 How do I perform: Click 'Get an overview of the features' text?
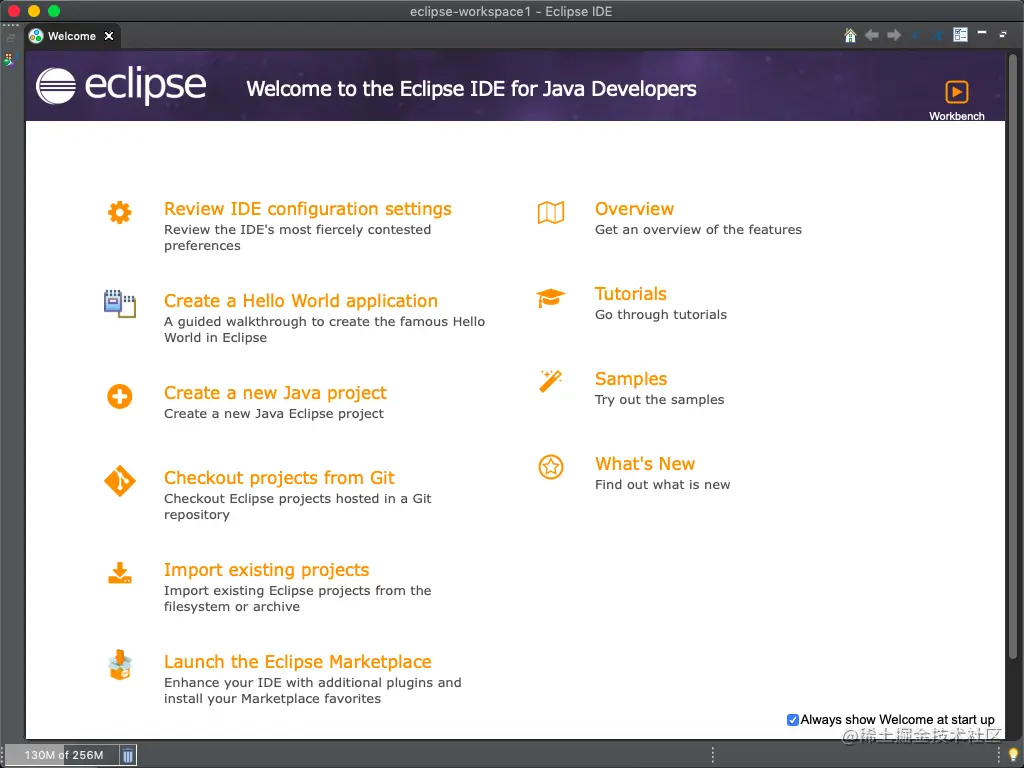698,230
